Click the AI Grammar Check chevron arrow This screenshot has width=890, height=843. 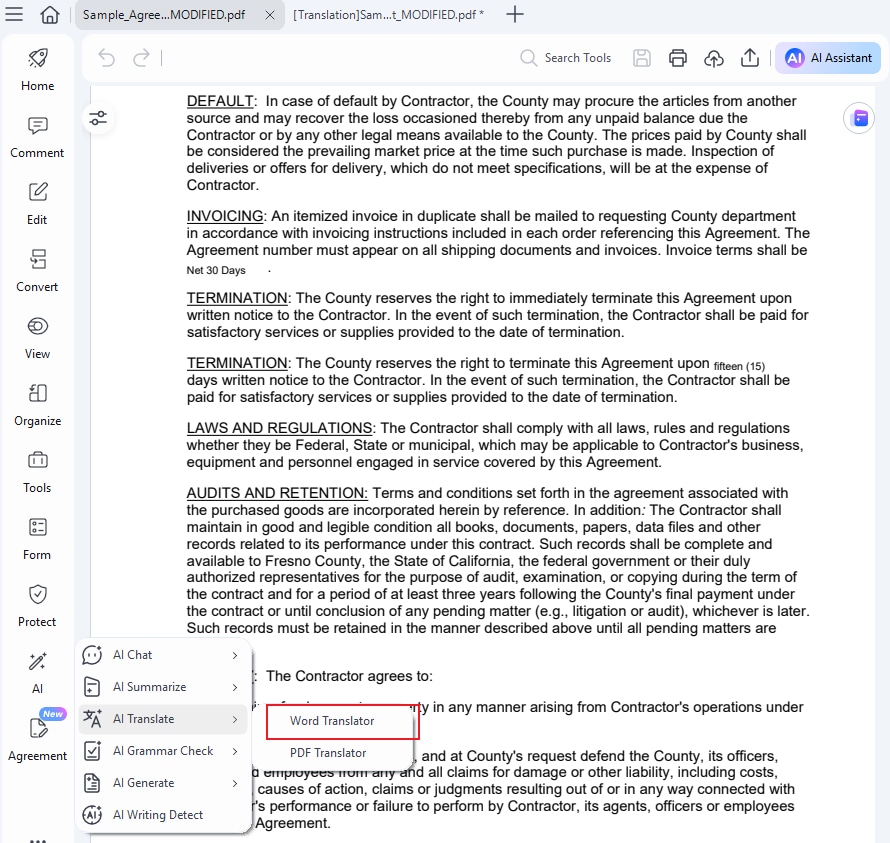[235, 751]
